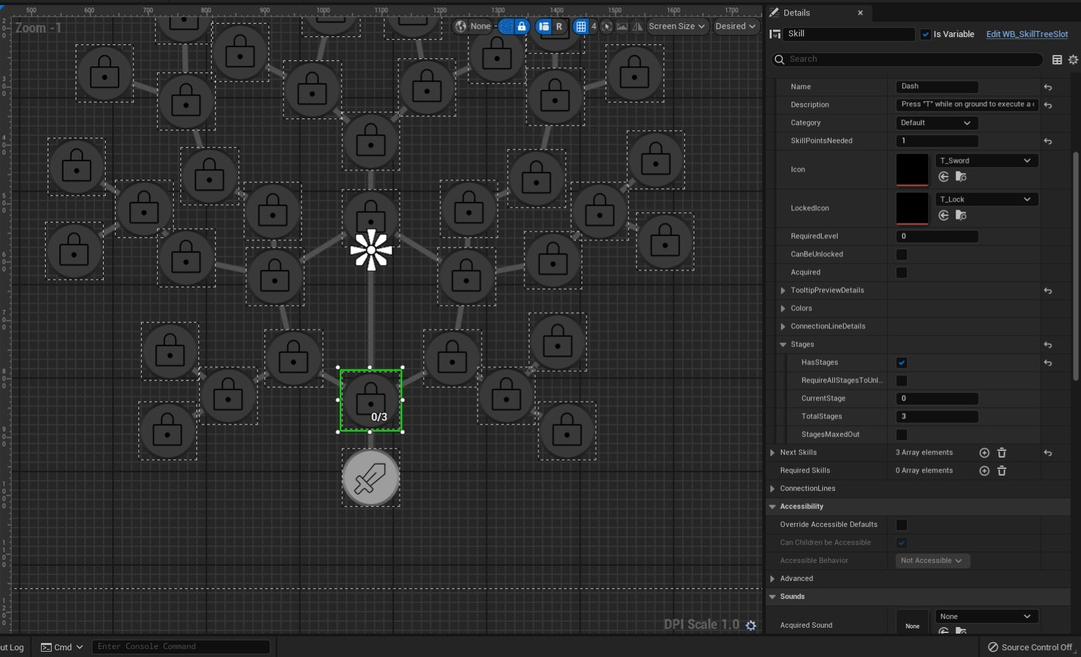Open the T_Sword icon asset dropdown

point(986,161)
